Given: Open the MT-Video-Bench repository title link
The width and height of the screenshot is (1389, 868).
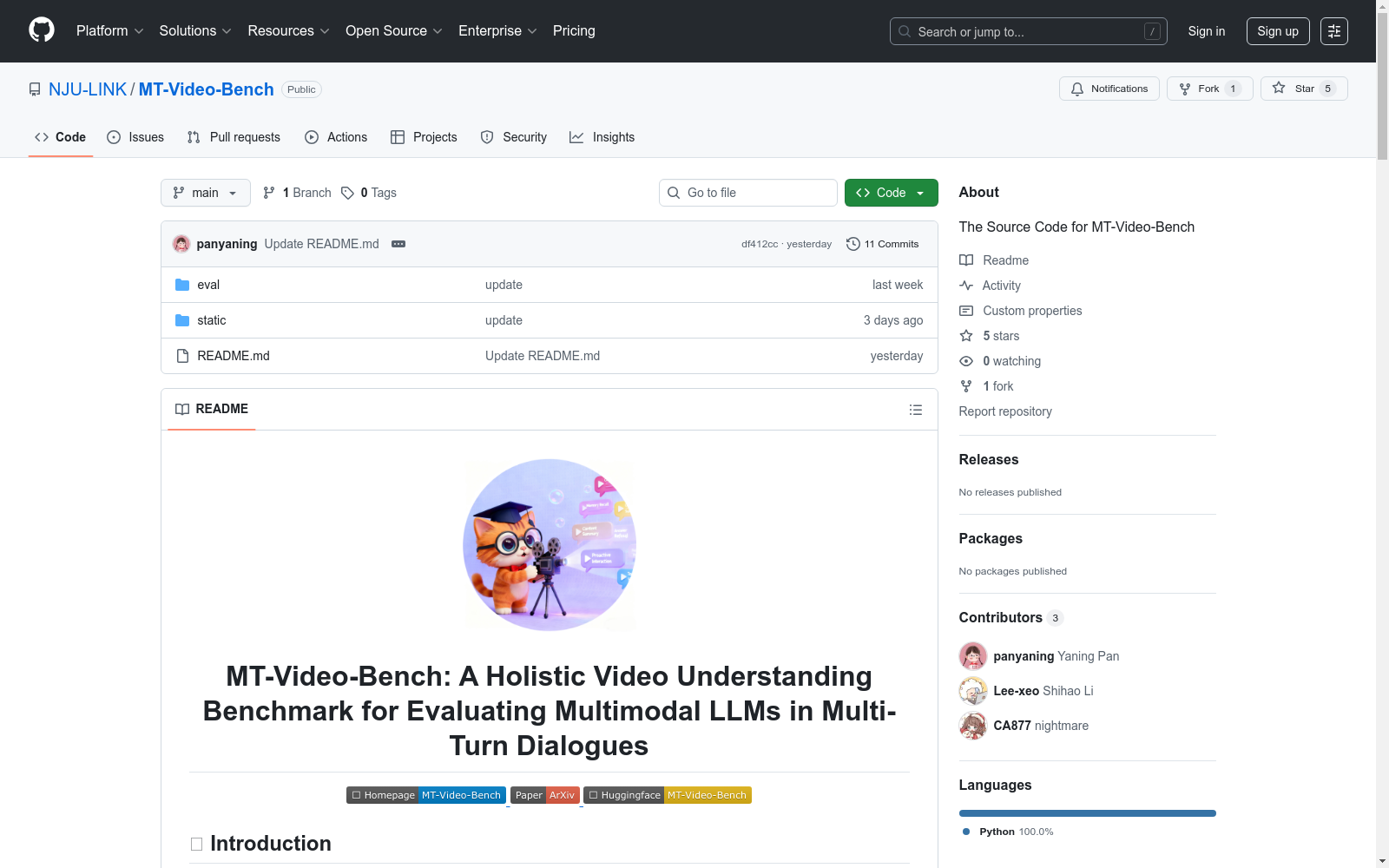Looking at the screenshot, I should click(207, 89).
